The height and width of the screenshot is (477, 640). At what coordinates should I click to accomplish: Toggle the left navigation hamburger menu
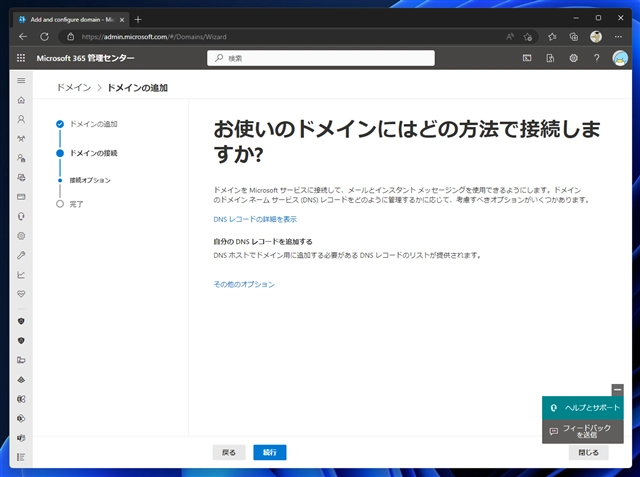(x=21, y=80)
